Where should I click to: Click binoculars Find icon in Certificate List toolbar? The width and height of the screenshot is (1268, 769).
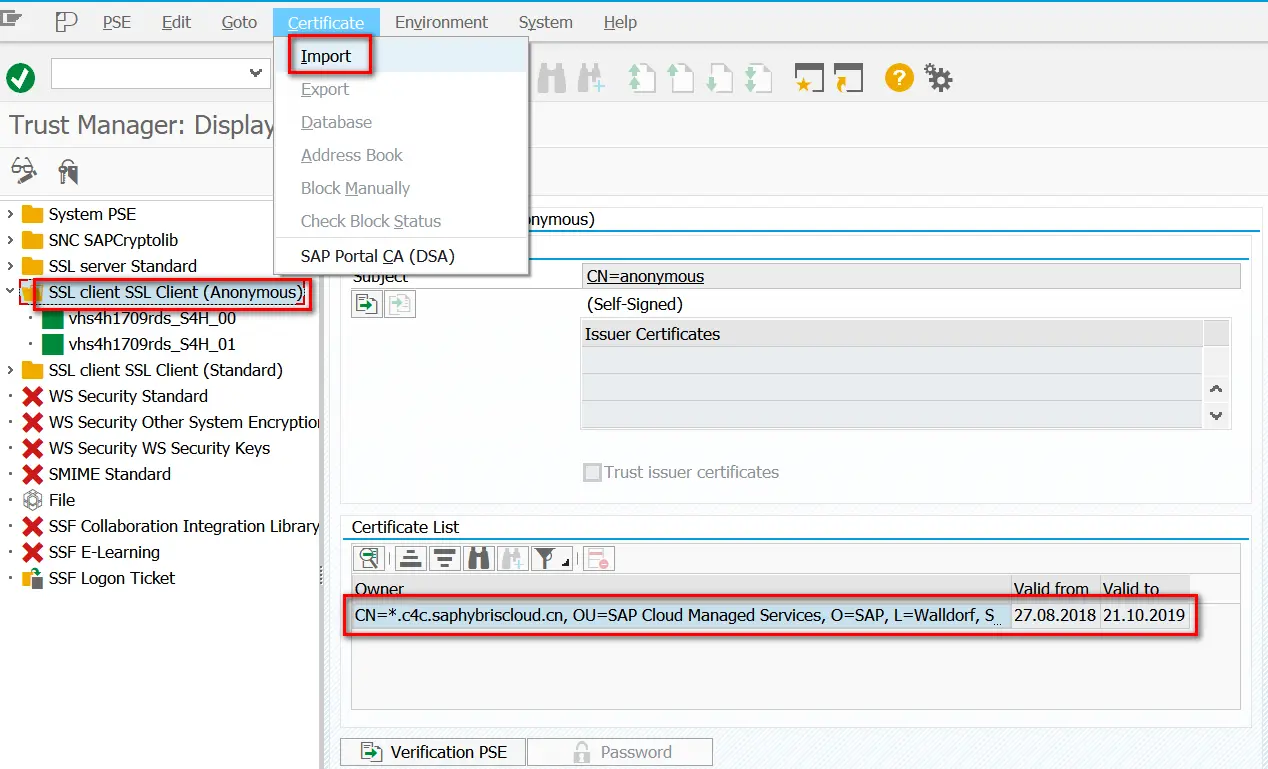(479, 558)
